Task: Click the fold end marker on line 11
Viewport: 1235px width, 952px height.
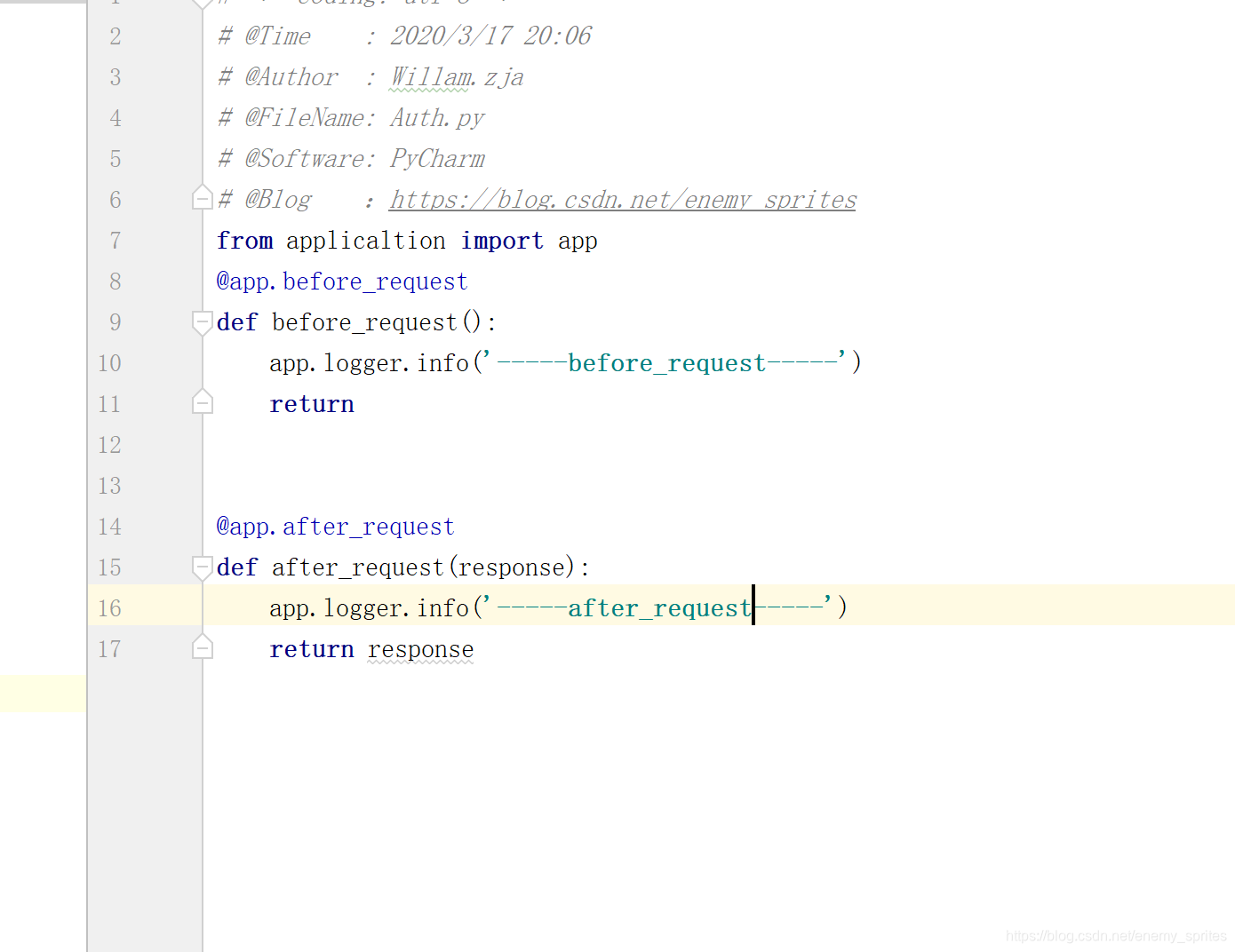Action: click(203, 401)
